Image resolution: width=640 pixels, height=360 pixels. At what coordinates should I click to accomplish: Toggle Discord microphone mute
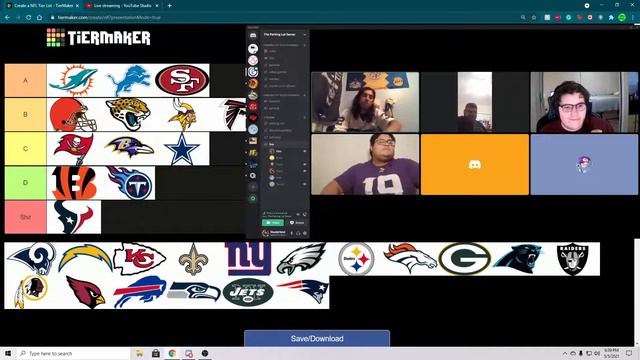[291, 233]
